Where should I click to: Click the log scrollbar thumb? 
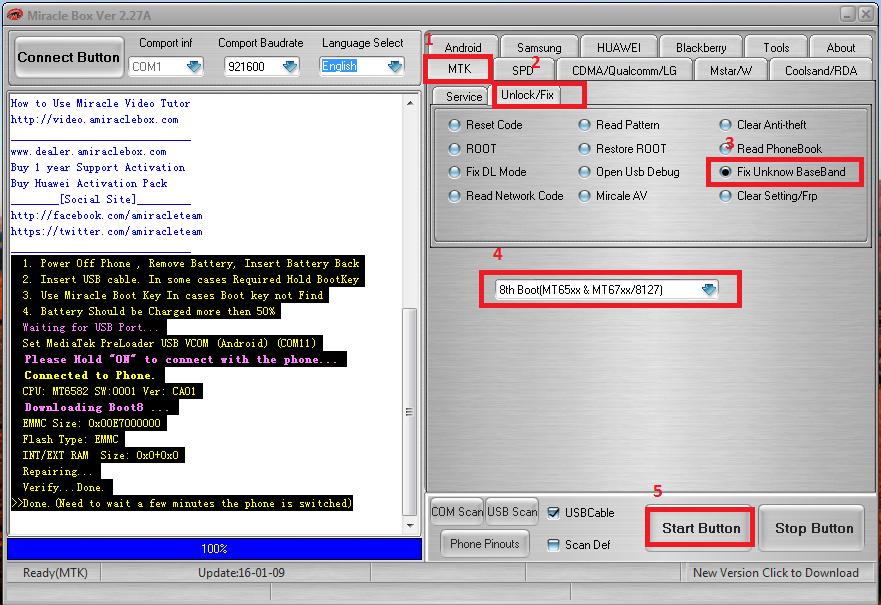[410, 412]
